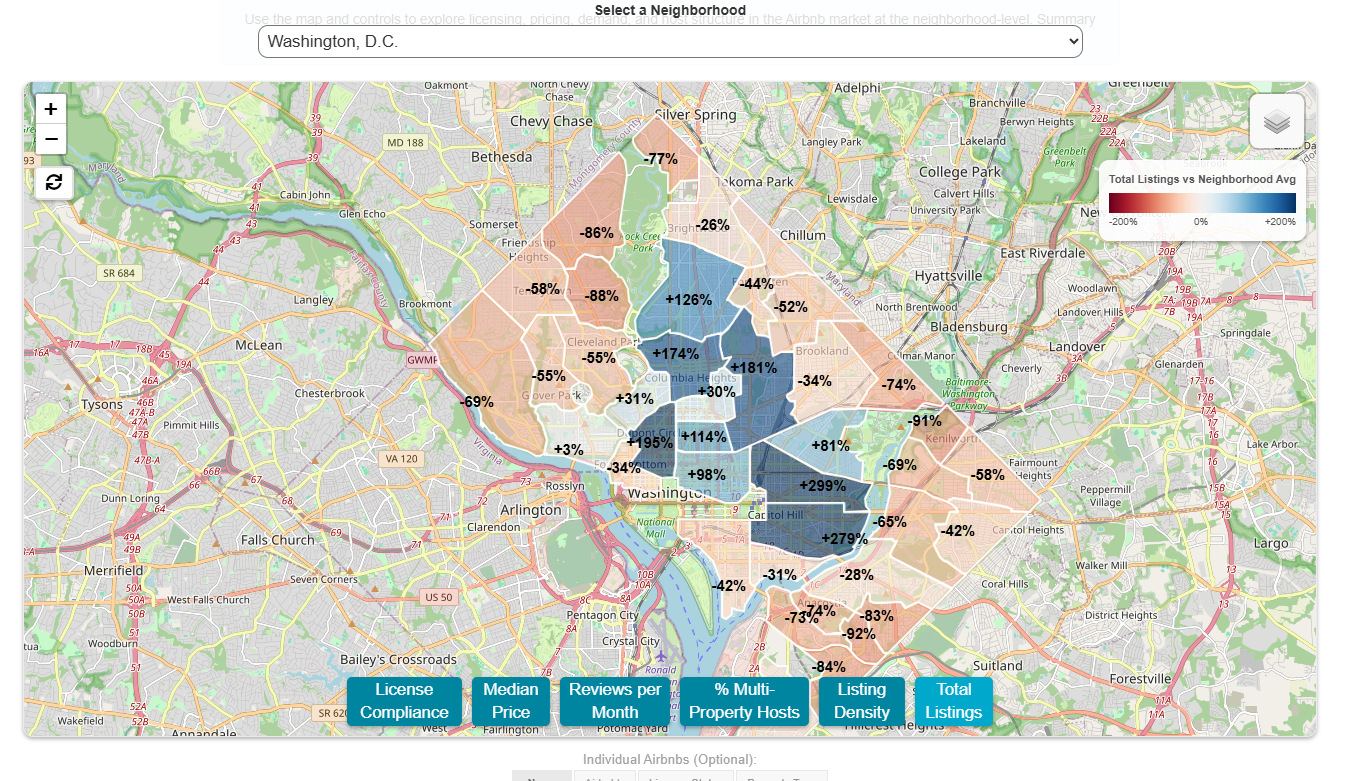Select the License Compliance metric
The image size is (1345, 781).
click(x=403, y=701)
